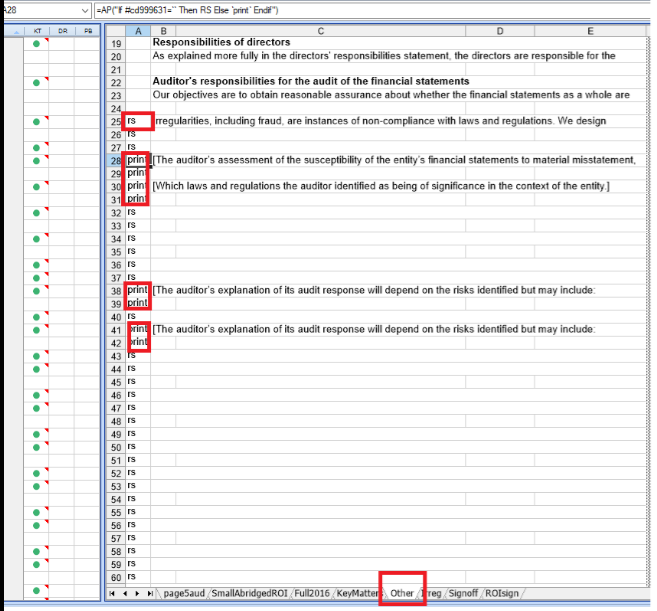This screenshot has width=657, height=611.
Task: Click 'Responsibilities of directors' heading cell
Action: 221,42
